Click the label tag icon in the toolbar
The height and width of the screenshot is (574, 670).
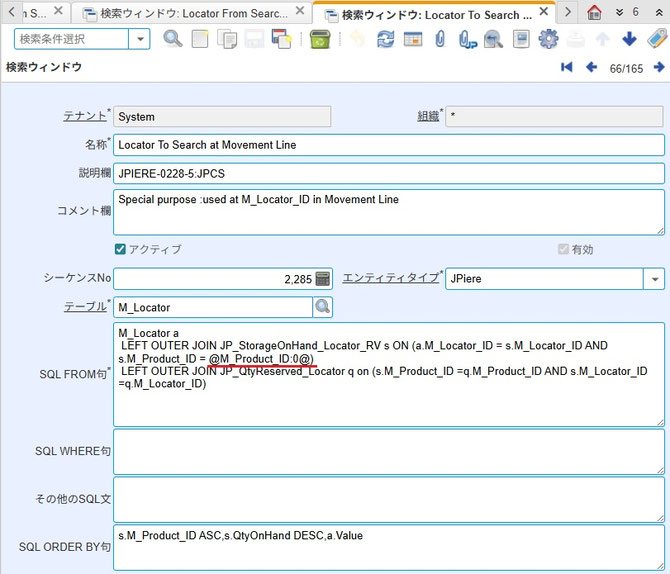pos(657,38)
